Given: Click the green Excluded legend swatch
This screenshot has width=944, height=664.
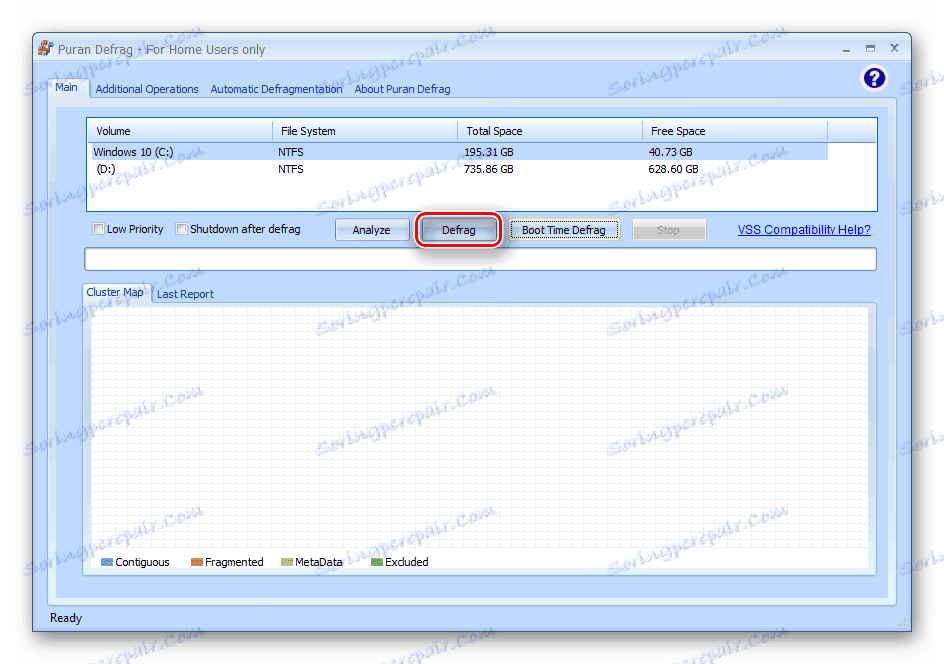Looking at the screenshot, I should coord(377,562).
